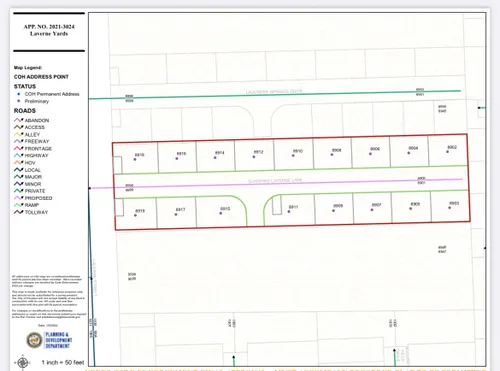Viewport: 500px width, 371px height.
Task: Click the compass rose icon
Action: point(22,362)
